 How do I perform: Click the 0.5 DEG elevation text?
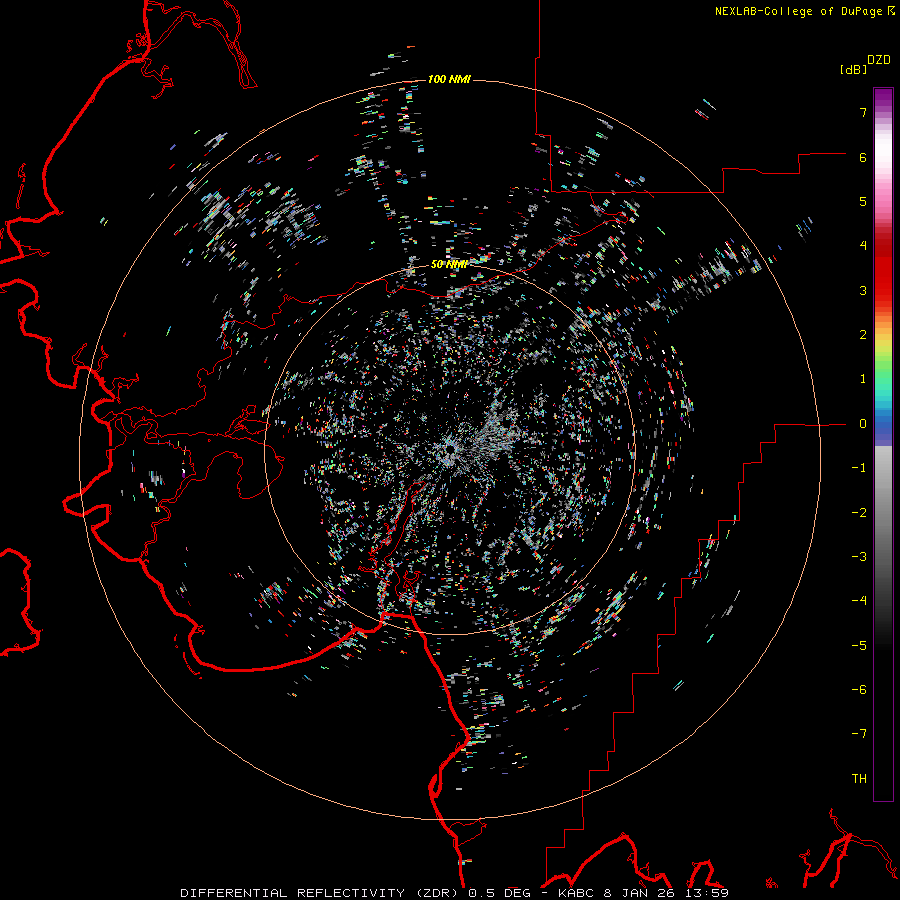499,893
